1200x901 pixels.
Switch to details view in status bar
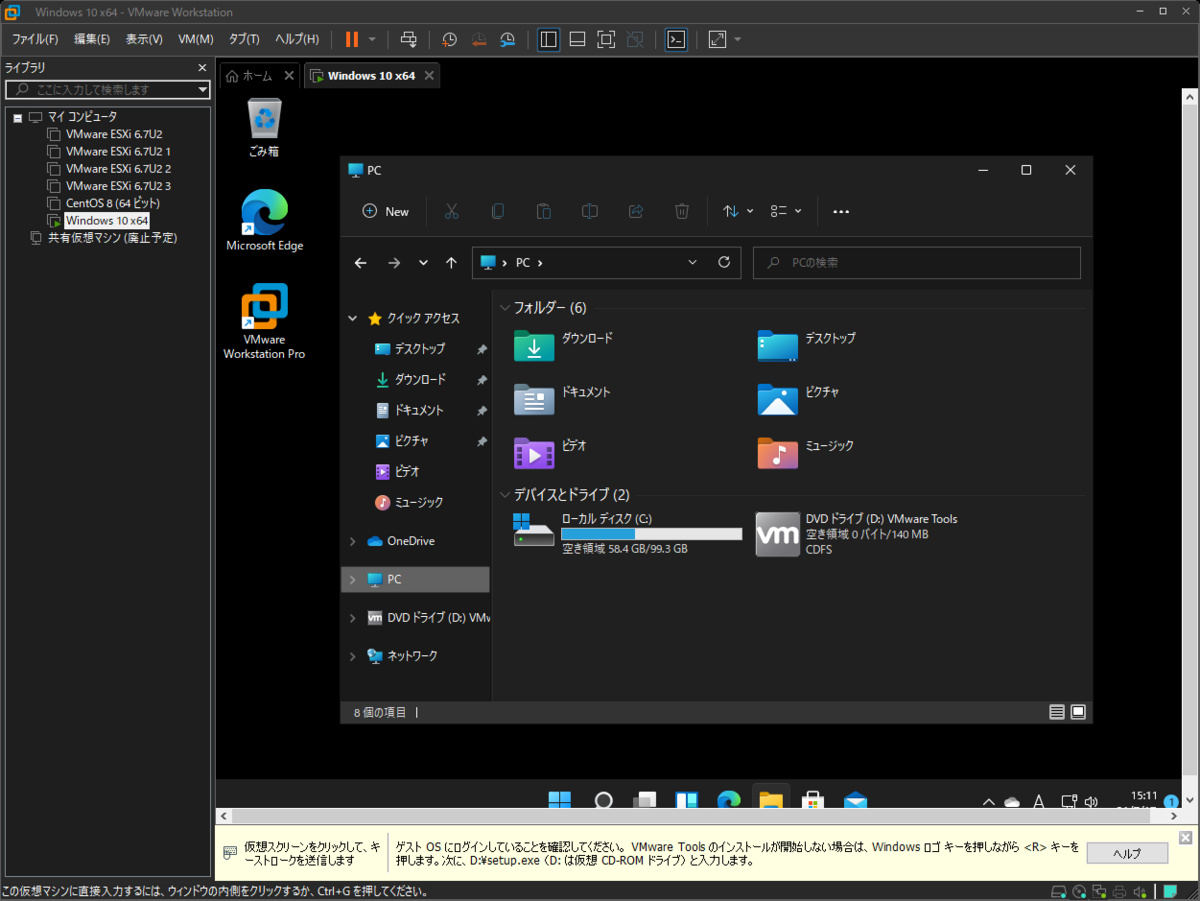pyautogui.click(x=1057, y=712)
